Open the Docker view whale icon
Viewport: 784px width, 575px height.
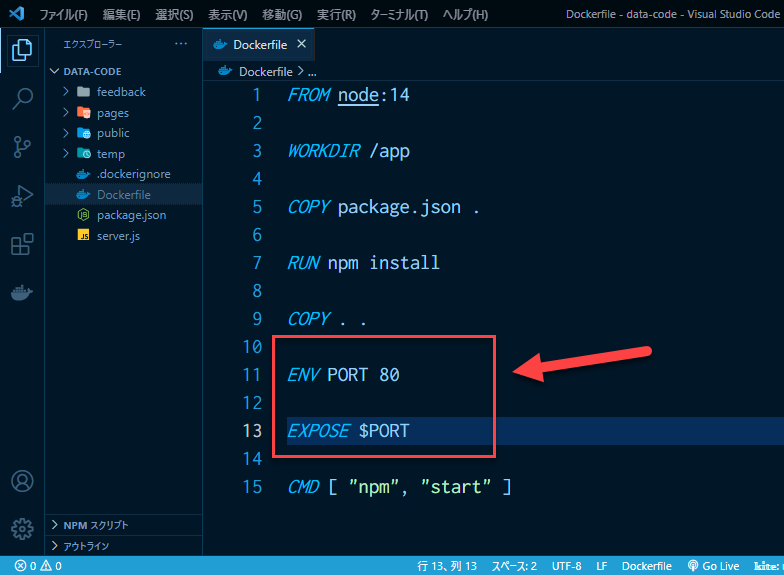click(x=22, y=293)
